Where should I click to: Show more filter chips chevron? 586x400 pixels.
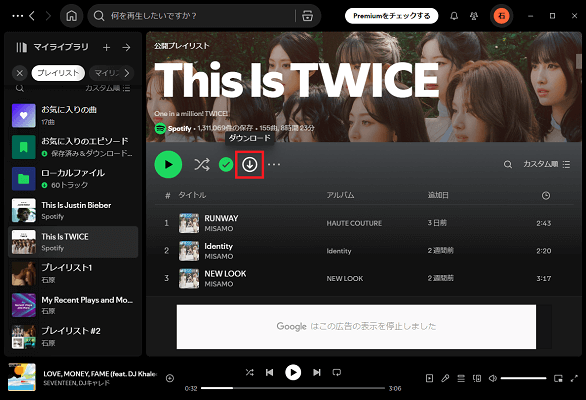click(x=127, y=73)
